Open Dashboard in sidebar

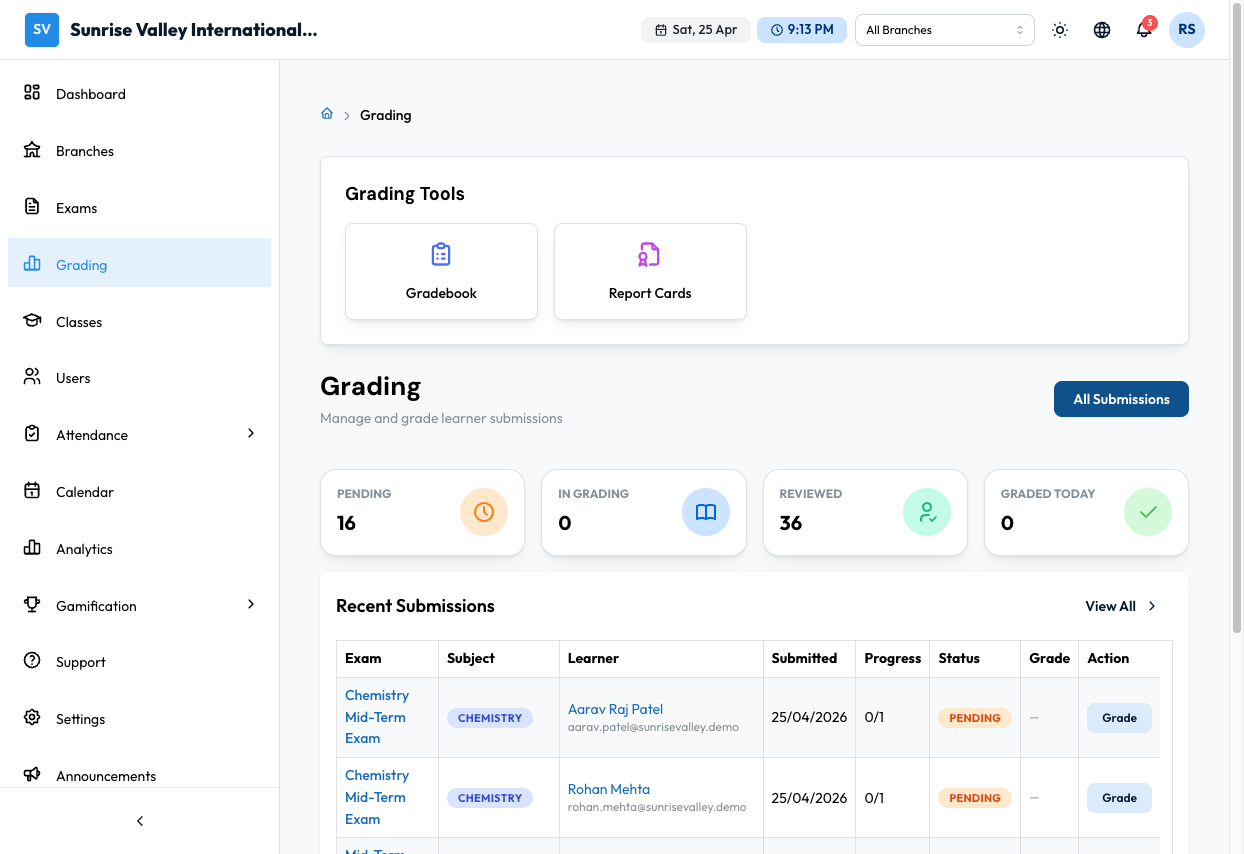pyautogui.click(x=139, y=94)
